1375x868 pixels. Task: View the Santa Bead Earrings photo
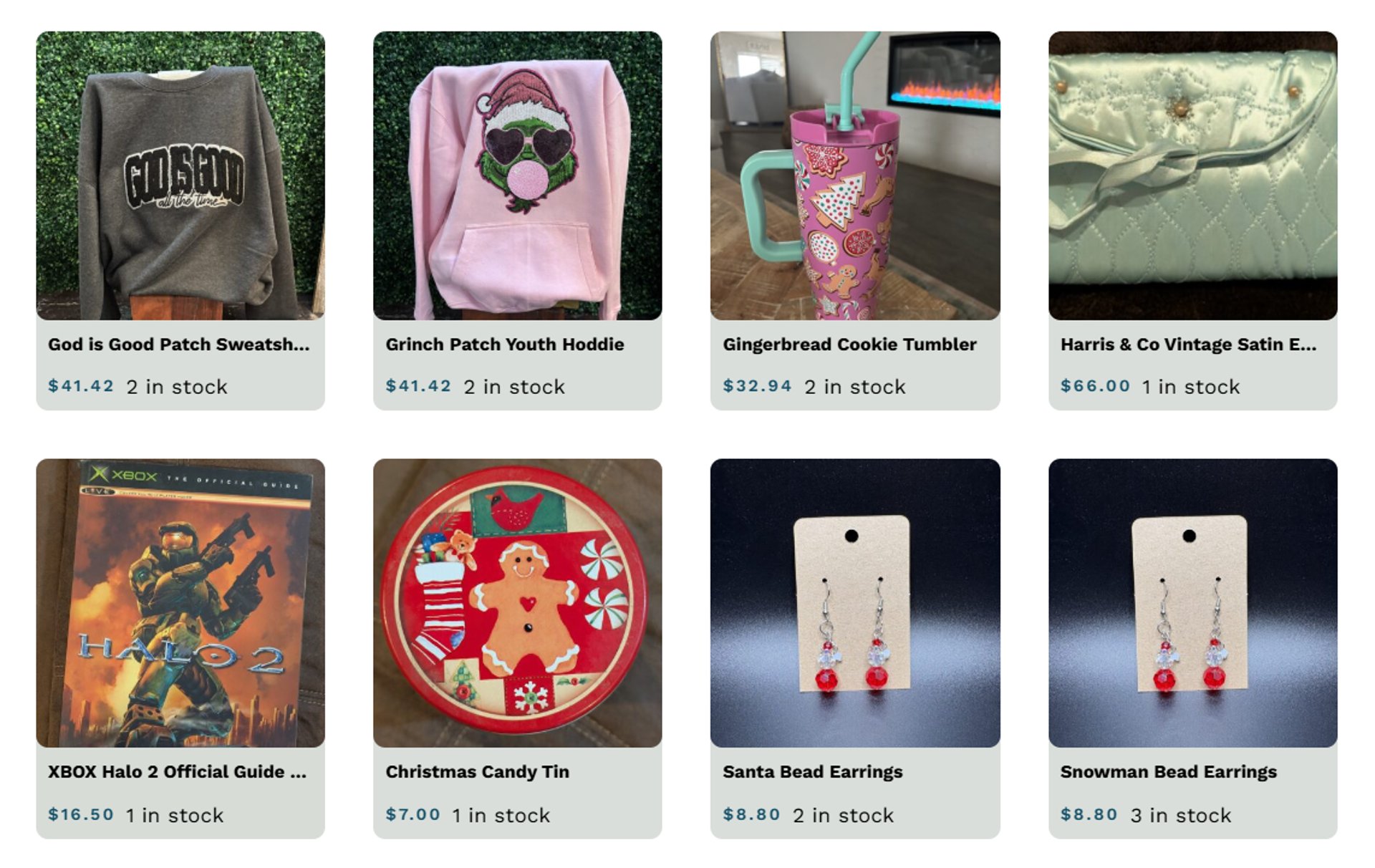tap(855, 603)
